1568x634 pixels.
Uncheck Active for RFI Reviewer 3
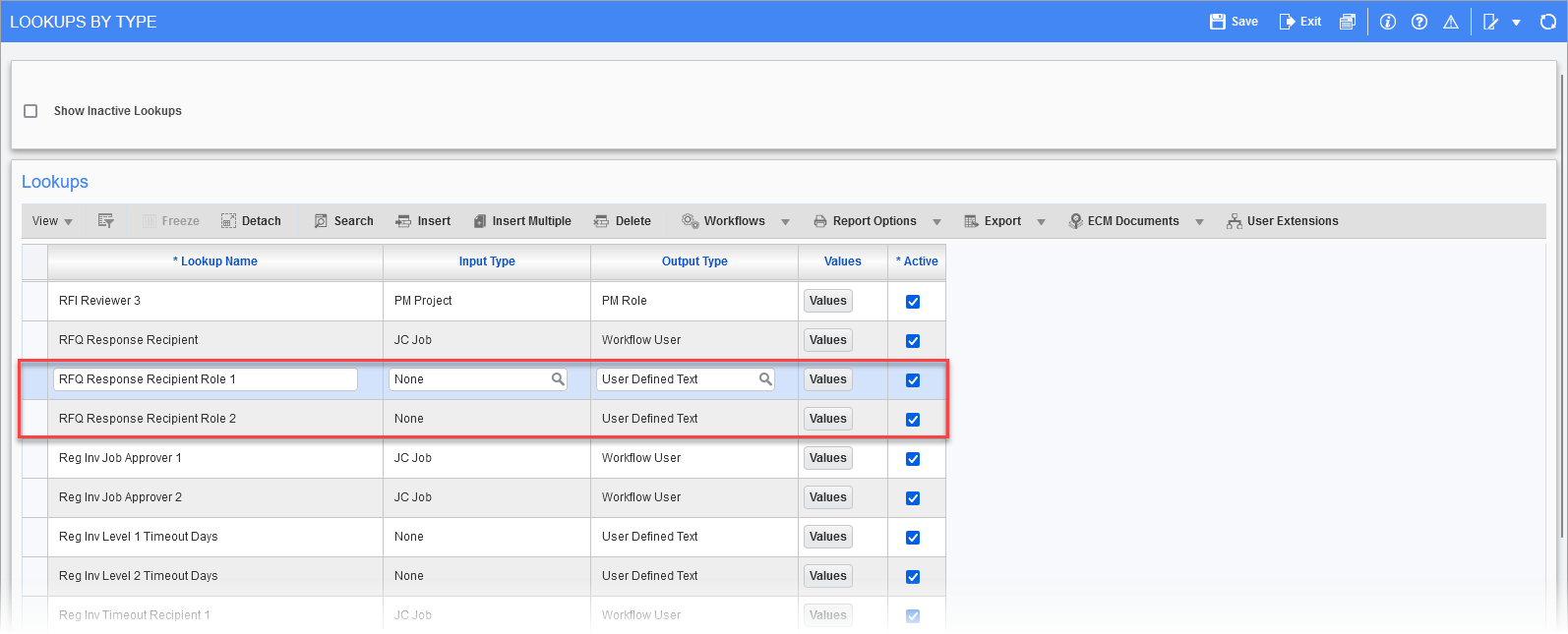click(913, 302)
